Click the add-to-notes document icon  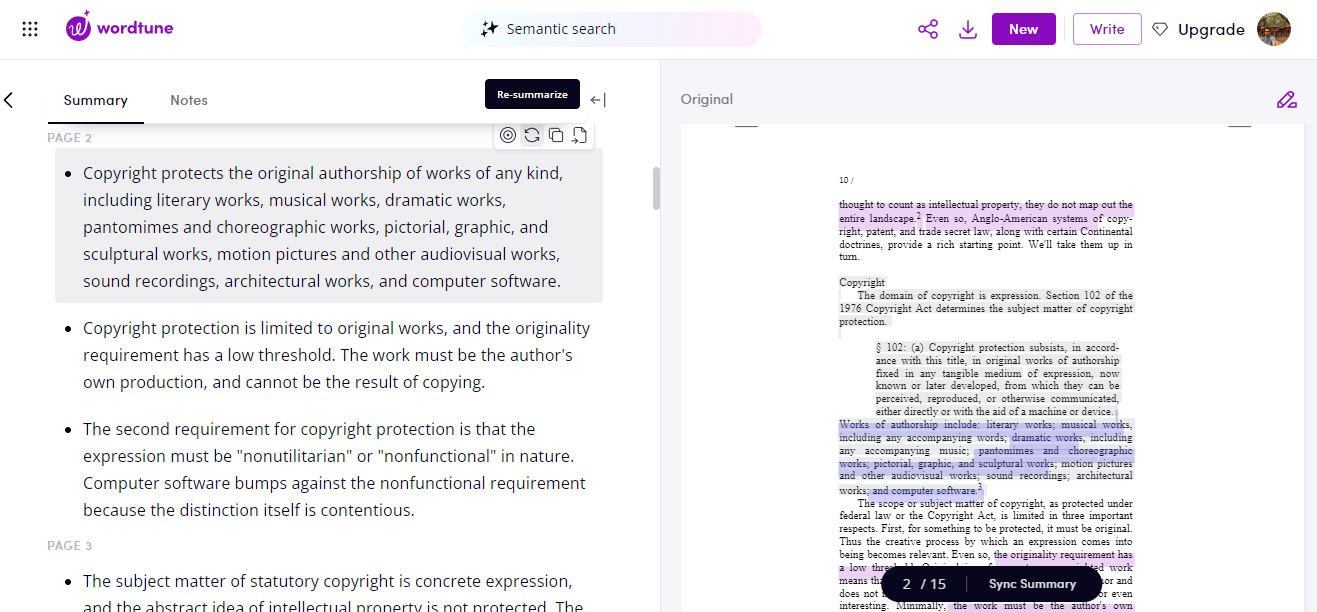579,135
